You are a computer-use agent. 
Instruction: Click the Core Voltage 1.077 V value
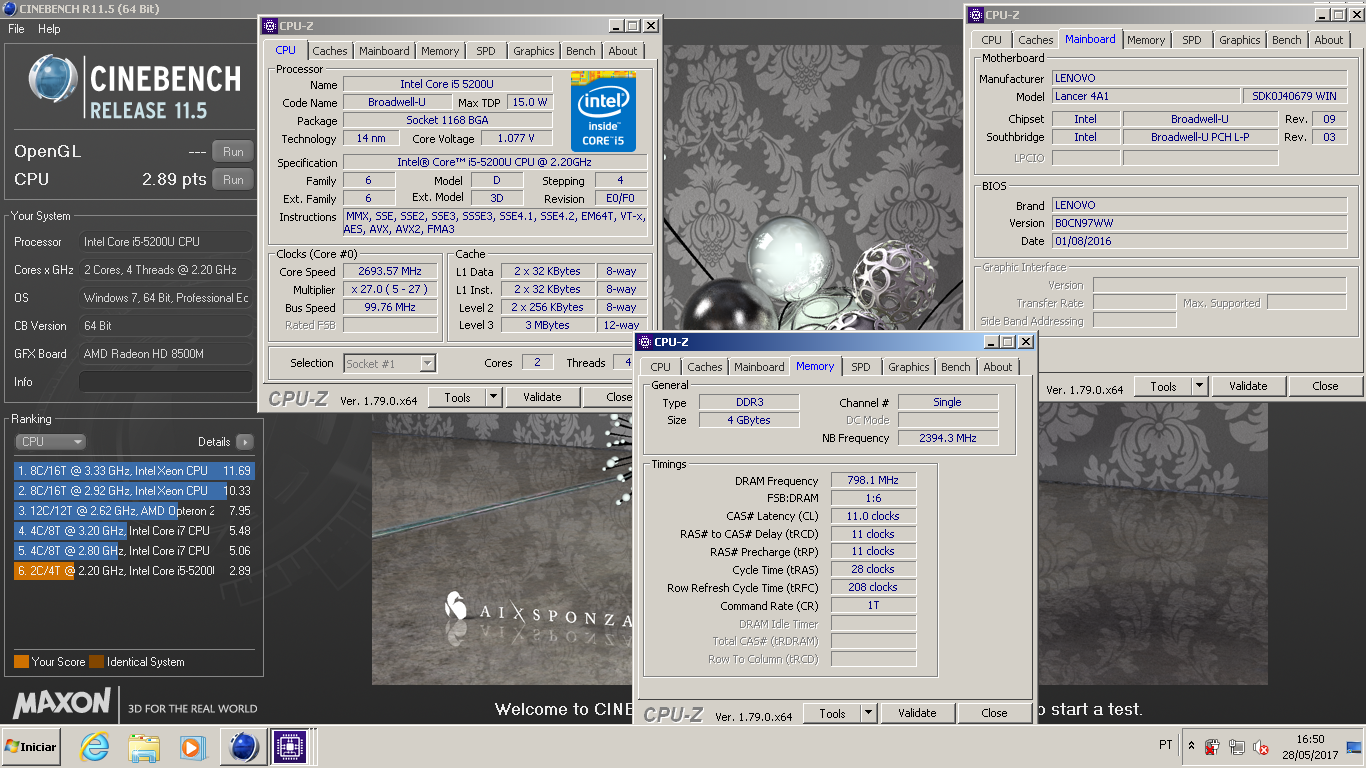pyautogui.click(x=515, y=138)
